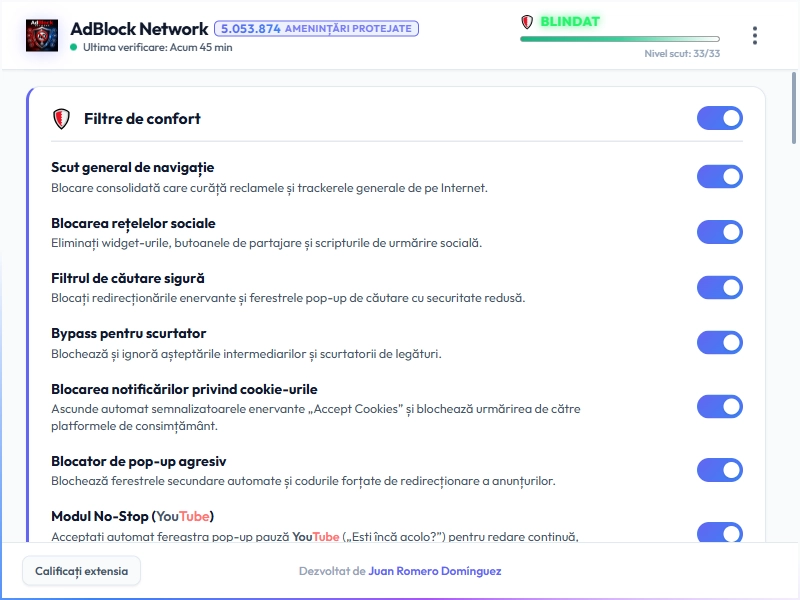
Task: Disable Scut general de navigație toggle
Action: pyautogui.click(x=720, y=177)
